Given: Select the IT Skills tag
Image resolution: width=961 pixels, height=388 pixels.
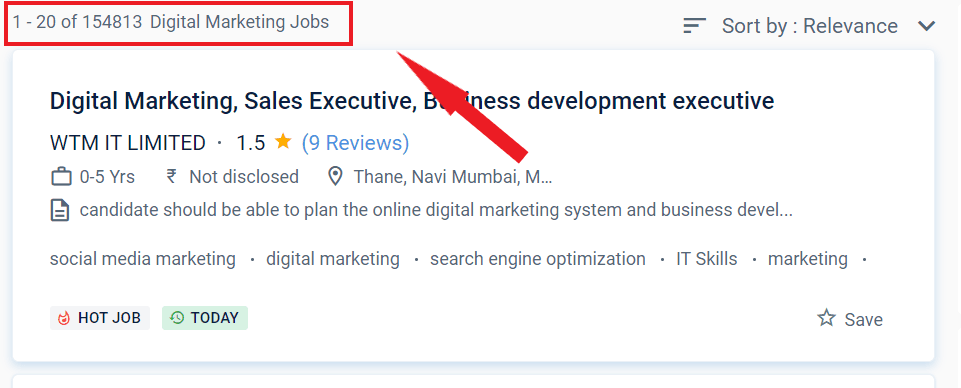Looking at the screenshot, I should click(707, 259).
